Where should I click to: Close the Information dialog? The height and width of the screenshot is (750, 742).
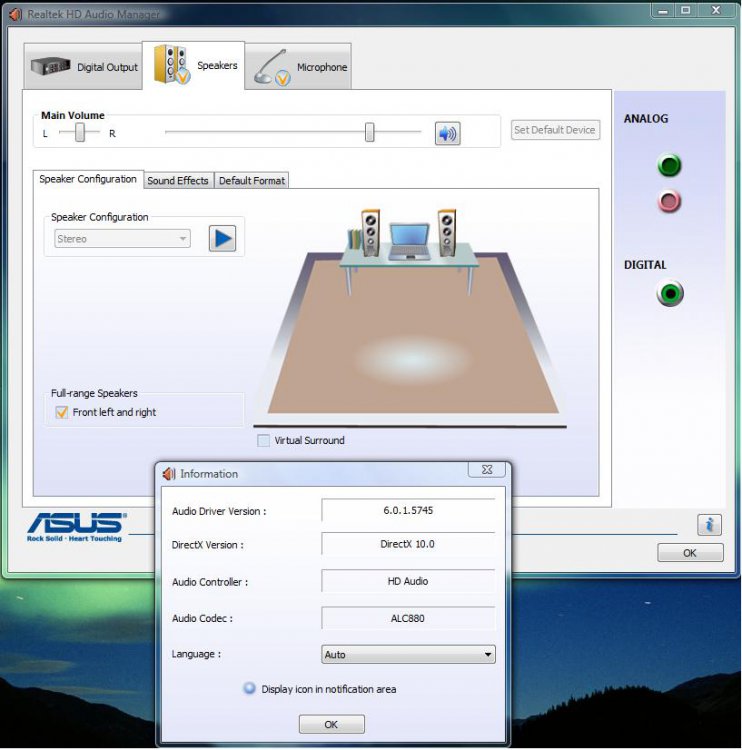[x=487, y=470]
